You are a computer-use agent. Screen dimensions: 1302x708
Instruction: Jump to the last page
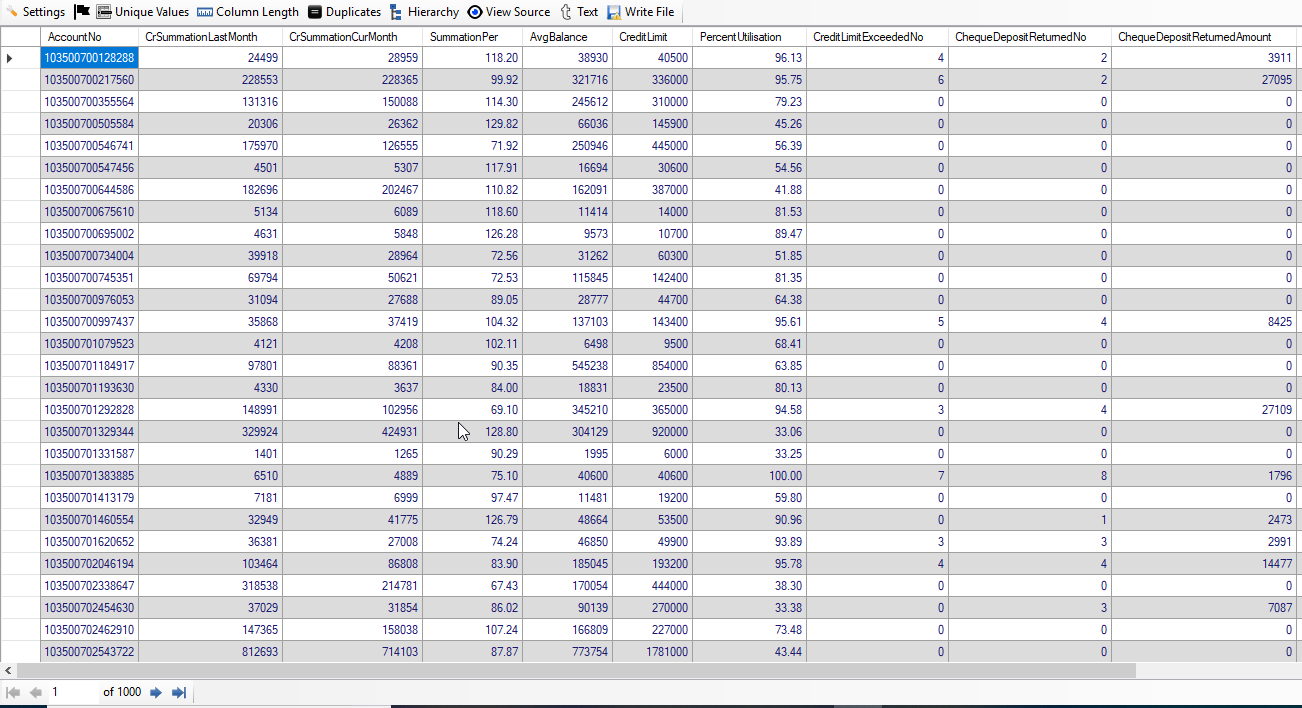click(179, 692)
